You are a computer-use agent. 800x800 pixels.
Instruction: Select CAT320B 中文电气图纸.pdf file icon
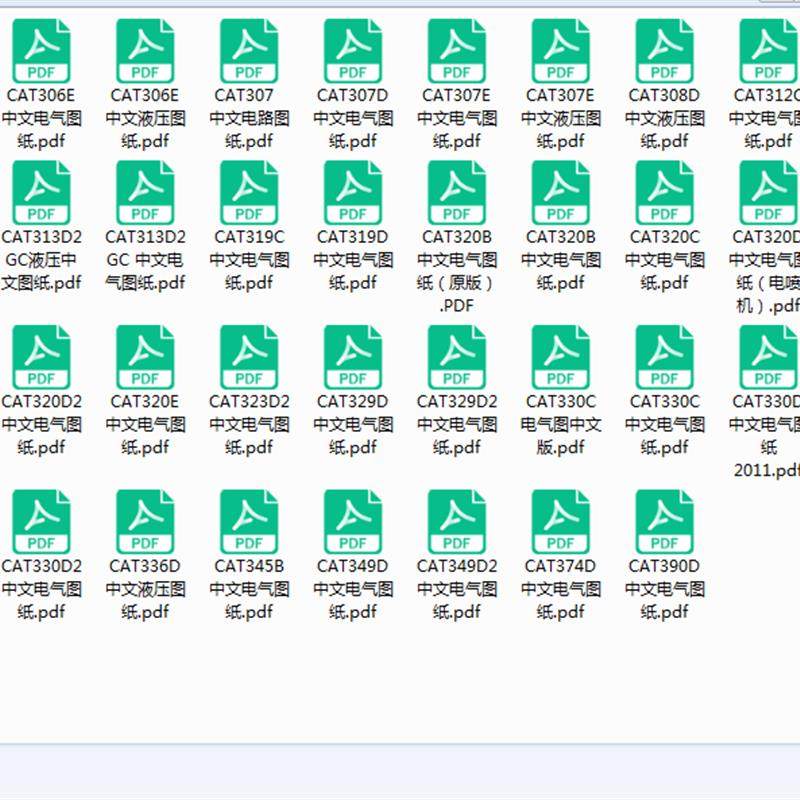pyautogui.click(x=561, y=192)
